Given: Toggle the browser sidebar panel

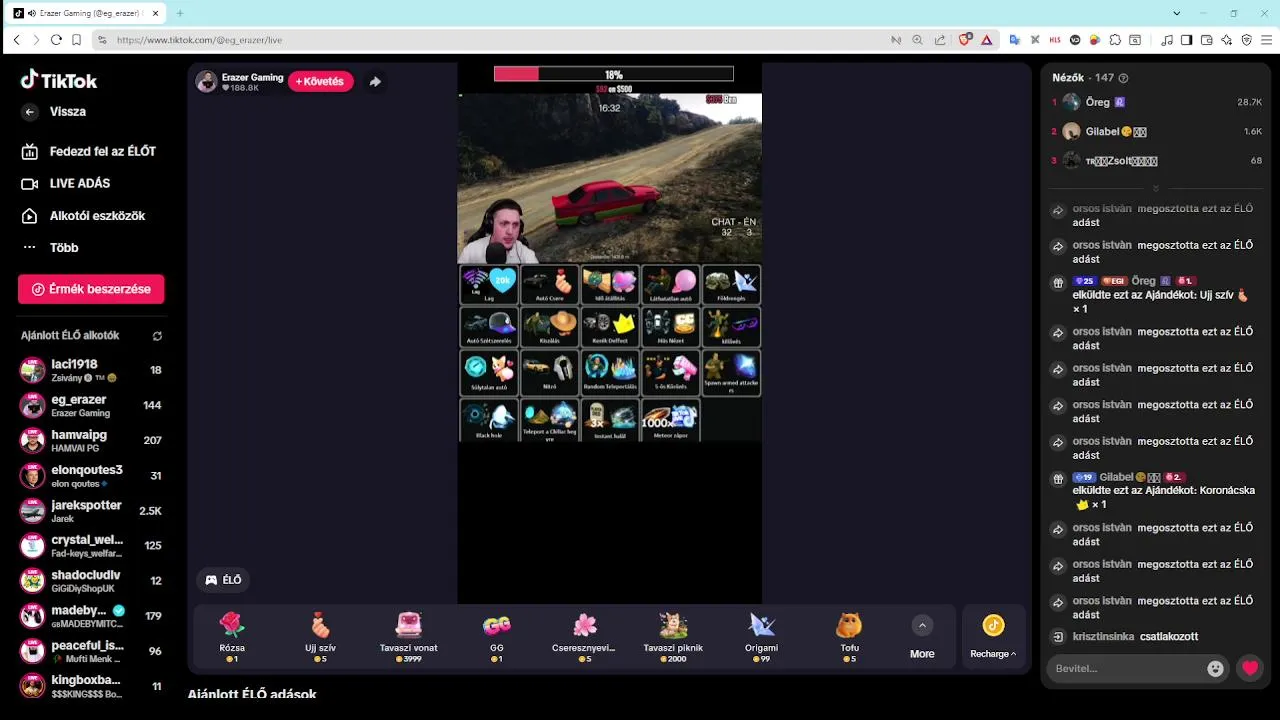Looking at the screenshot, I should (1187, 40).
